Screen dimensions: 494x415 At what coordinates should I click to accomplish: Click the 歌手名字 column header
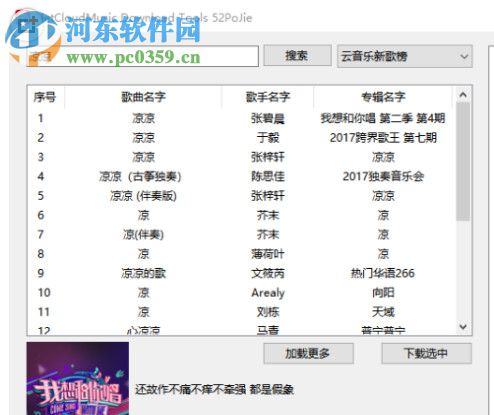pos(268,97)
